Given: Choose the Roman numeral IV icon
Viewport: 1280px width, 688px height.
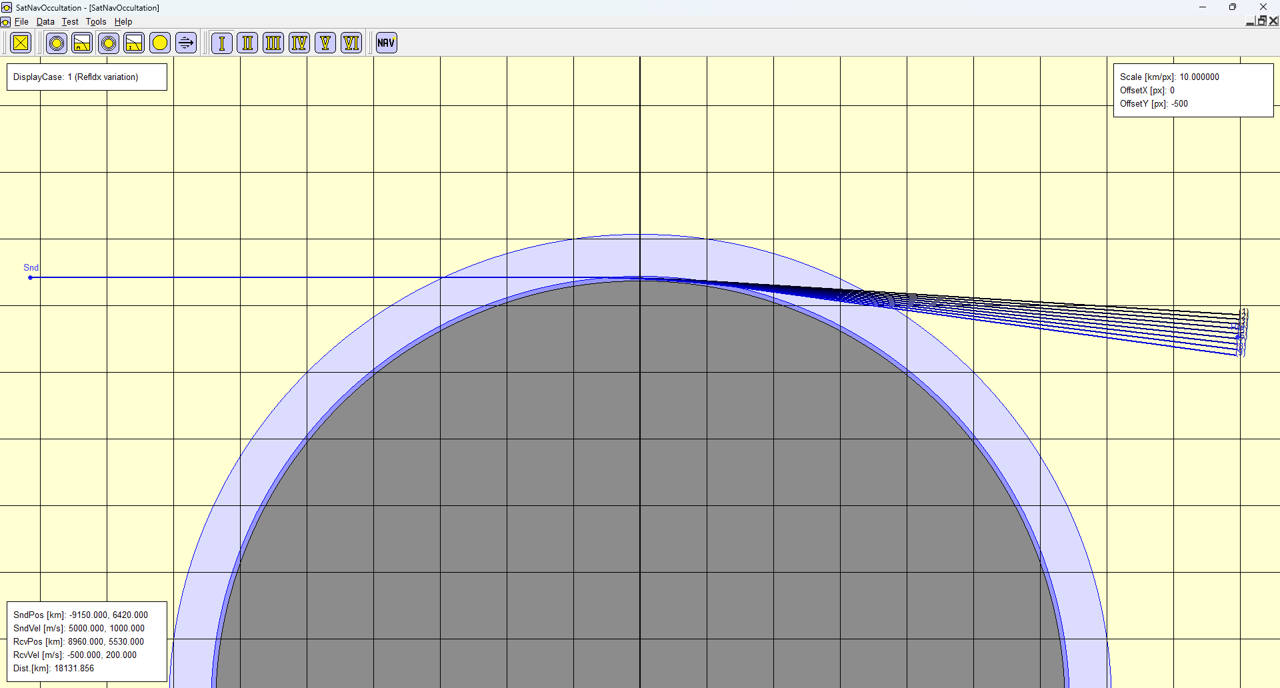Looking at the screenshot, I should coord(299,43).
